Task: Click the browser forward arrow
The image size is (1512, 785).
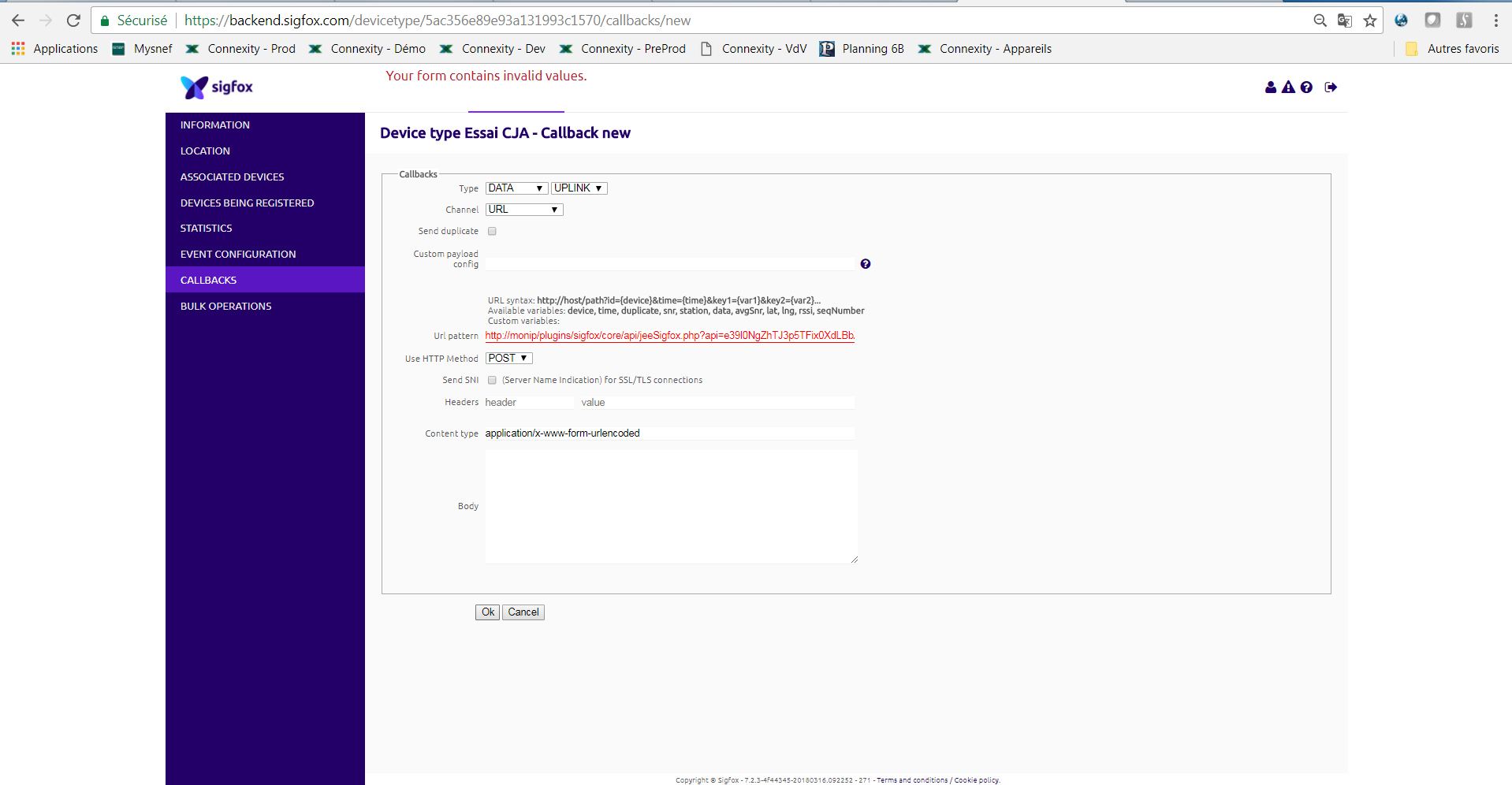Action: tap(46, 20)
